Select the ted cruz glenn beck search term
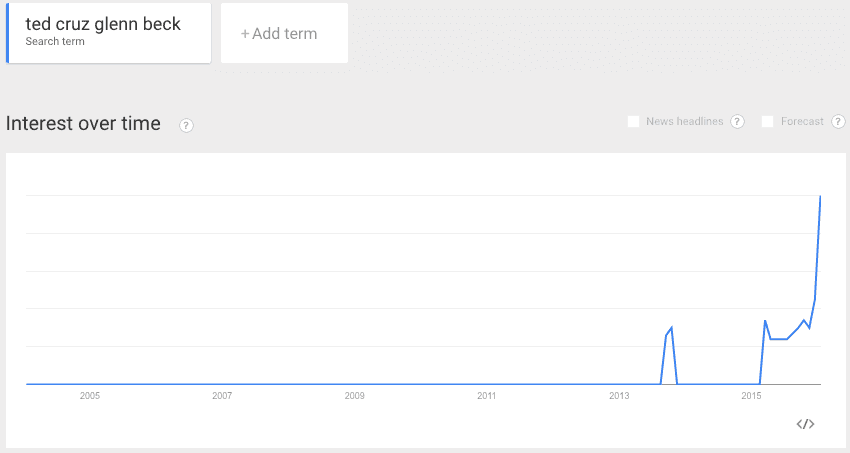The image size is (850, 453). click(x=108, y=33)
